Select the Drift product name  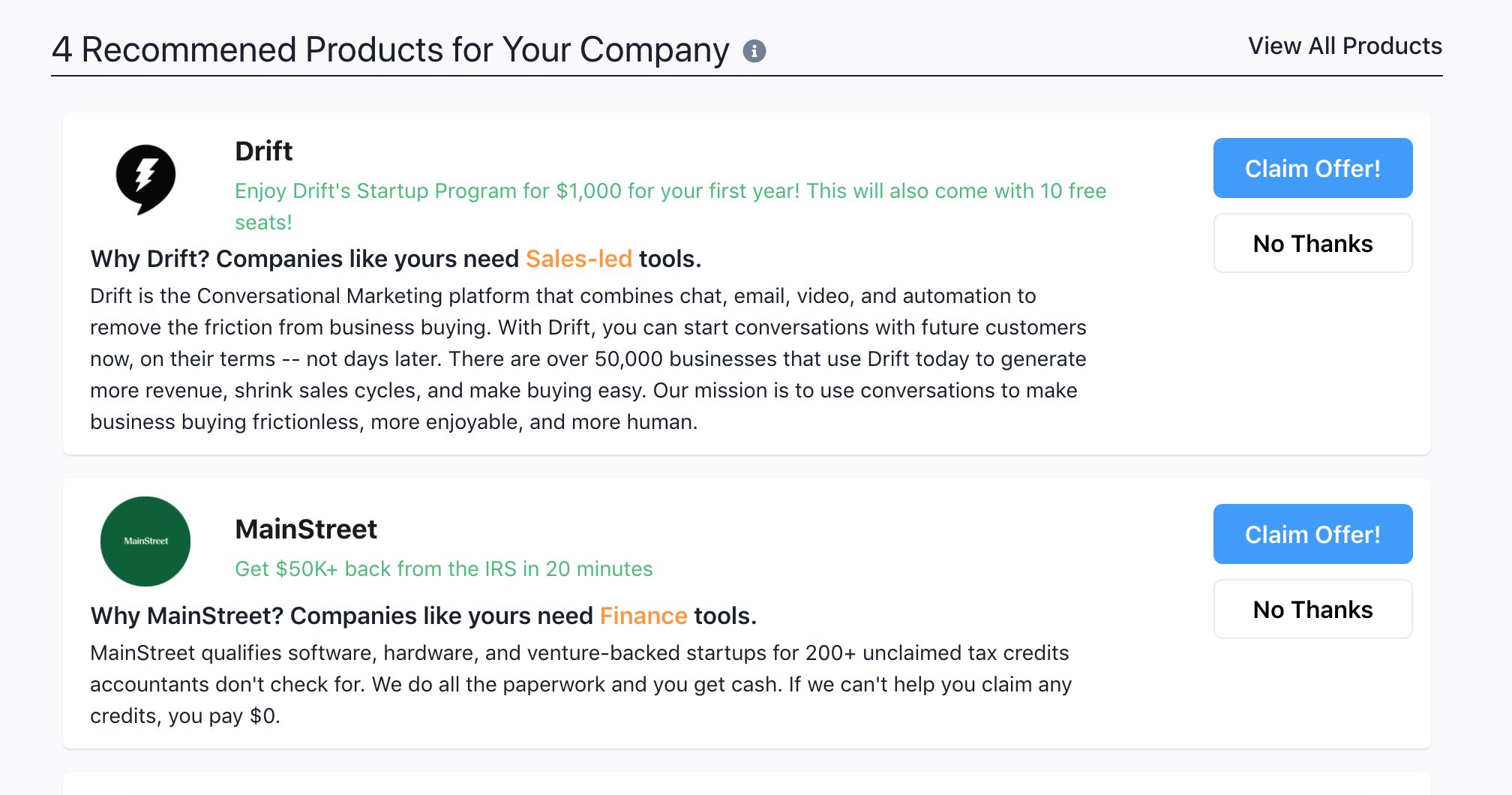[263, 151]
